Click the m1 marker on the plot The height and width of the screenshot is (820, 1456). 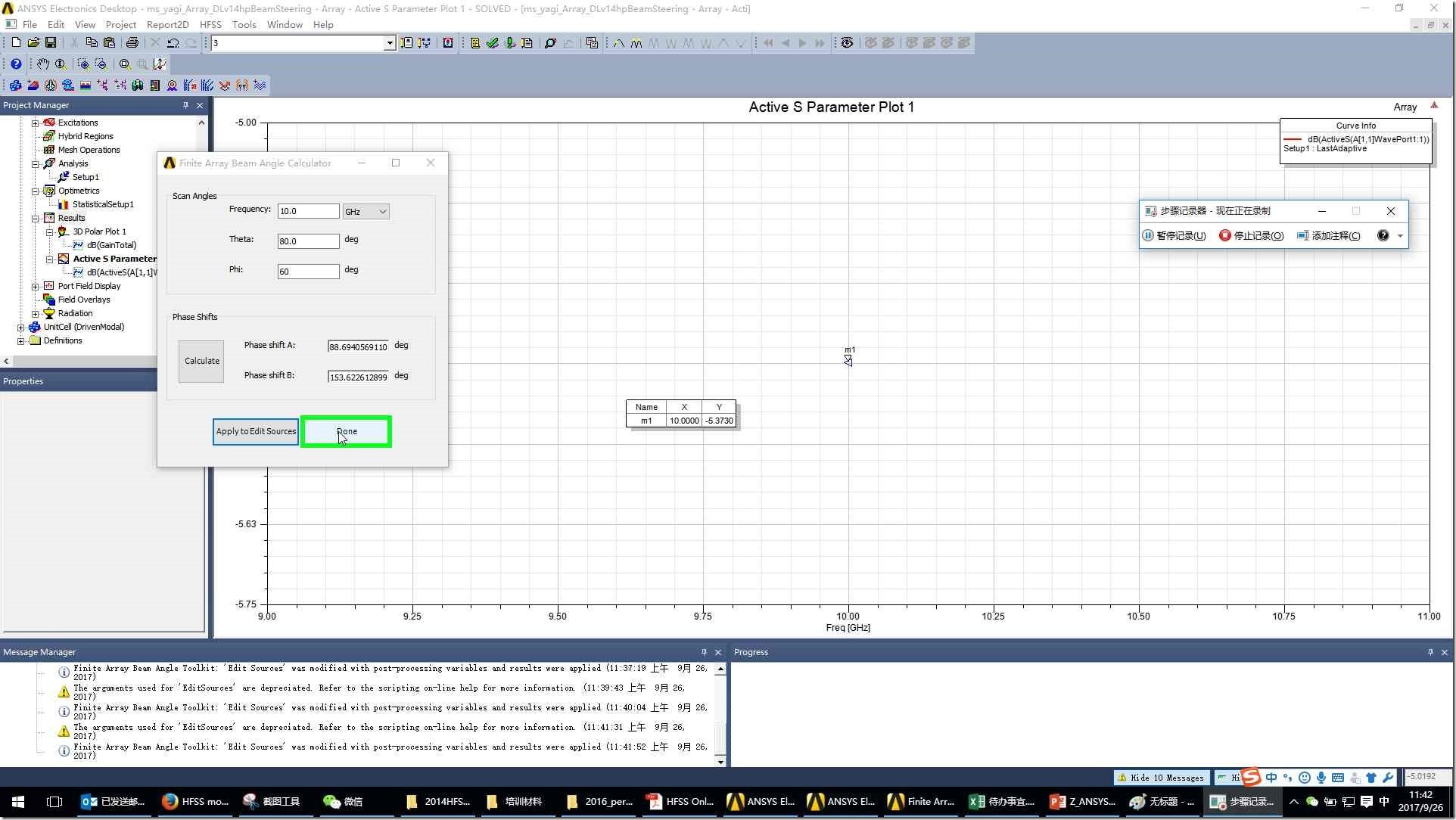pyautogui.click(x=848, y=361)
